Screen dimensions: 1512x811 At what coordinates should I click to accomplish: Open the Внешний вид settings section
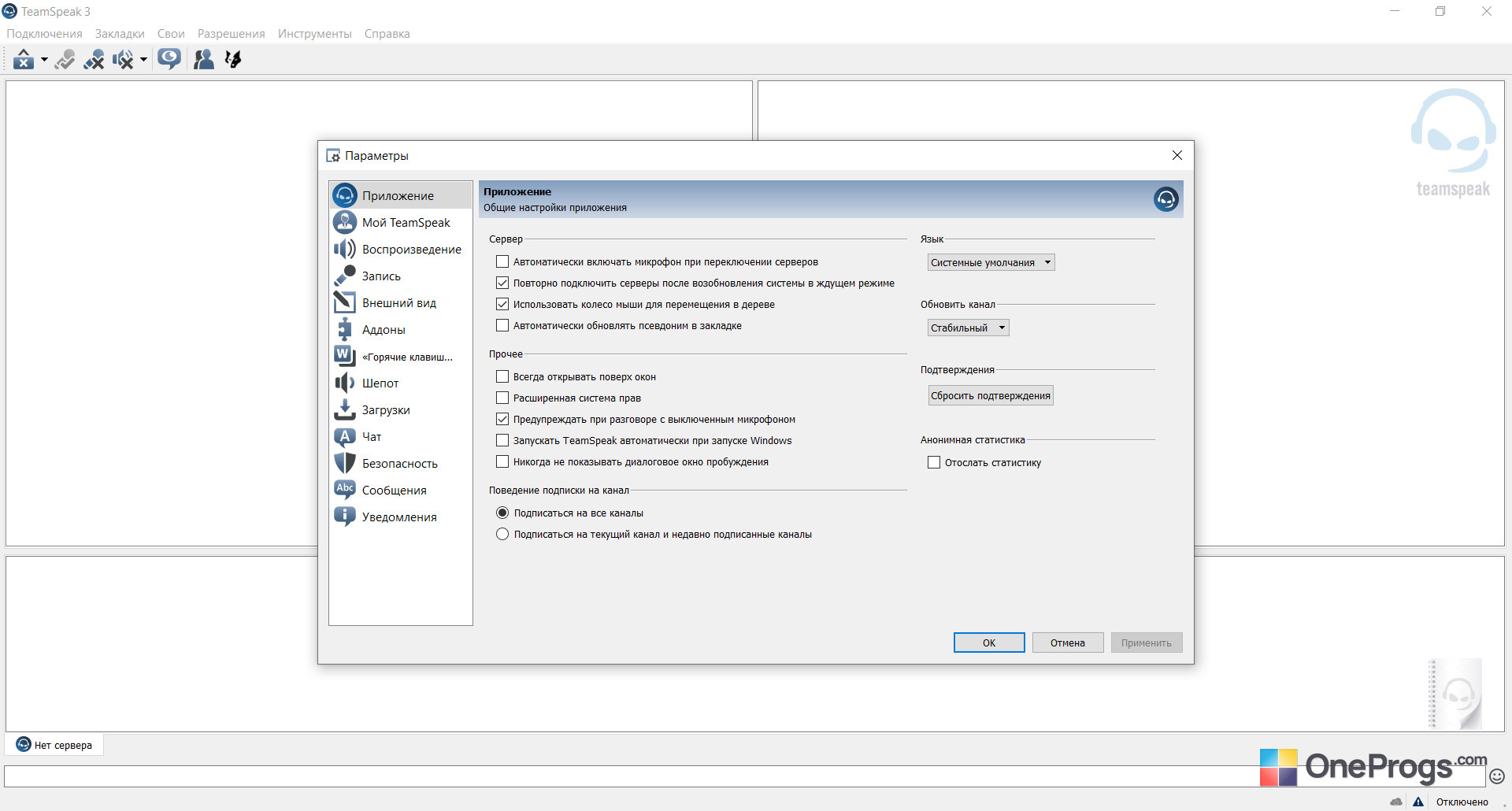tap(401, 302)
